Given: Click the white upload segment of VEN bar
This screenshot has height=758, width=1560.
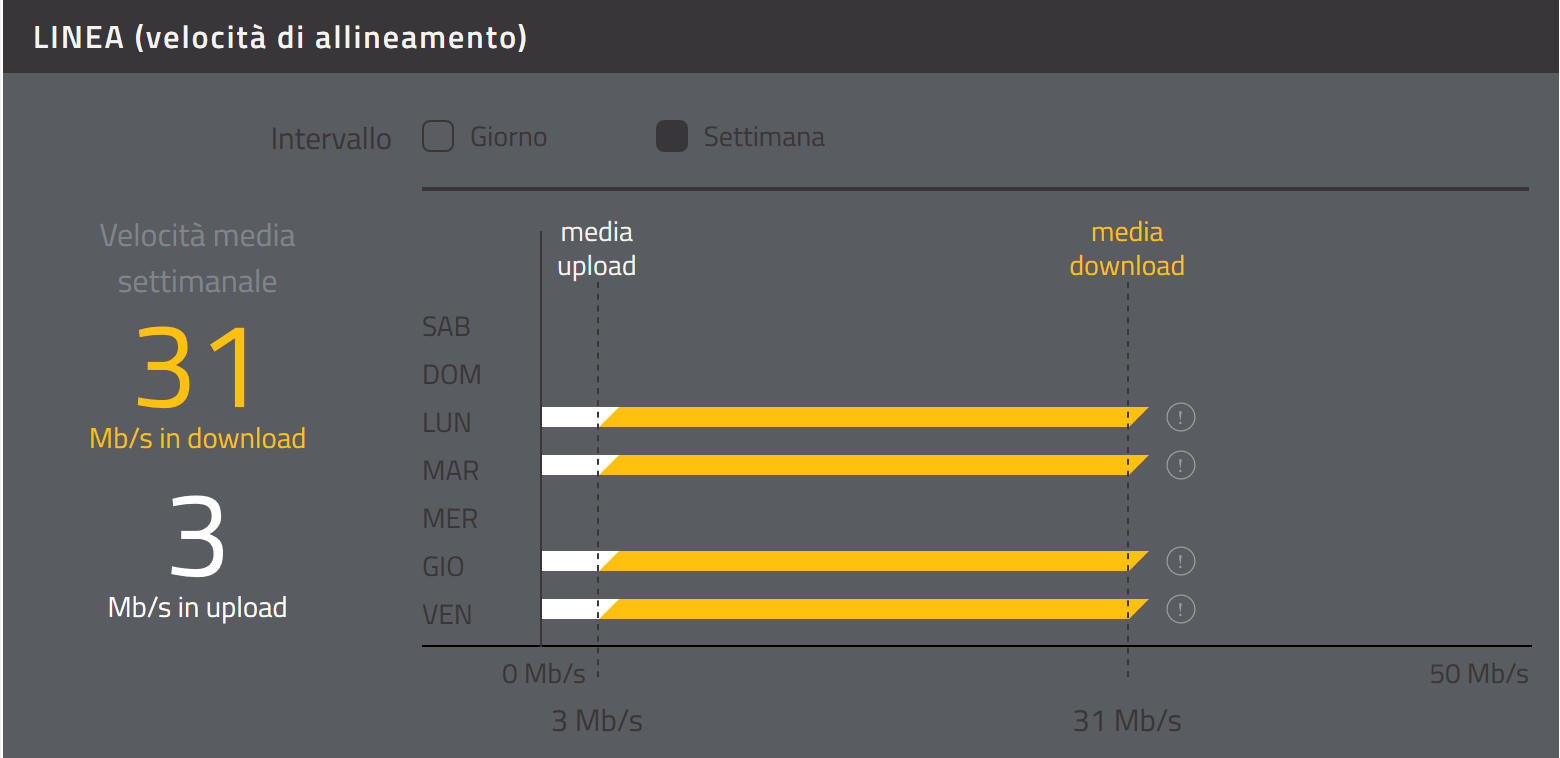Looking at the screenshot, I should tap(568, 609).
